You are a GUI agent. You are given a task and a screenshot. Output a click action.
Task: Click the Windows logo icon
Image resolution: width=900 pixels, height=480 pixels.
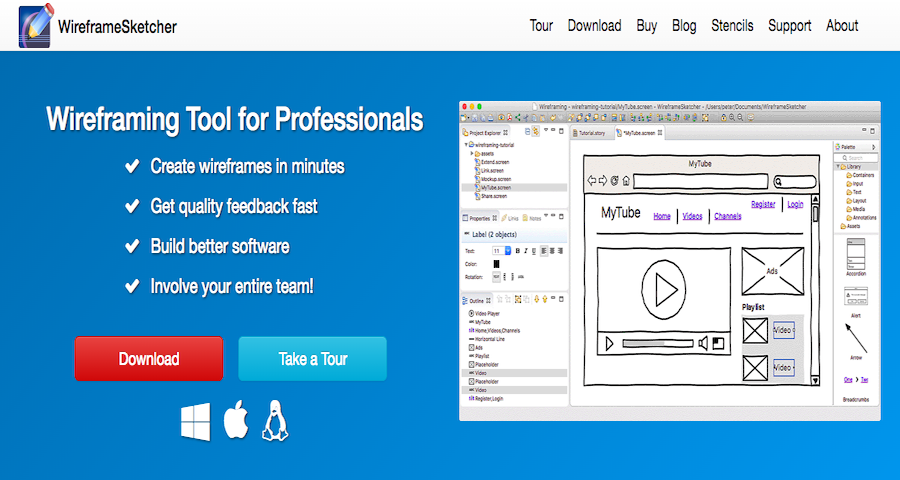coord(196,422)
